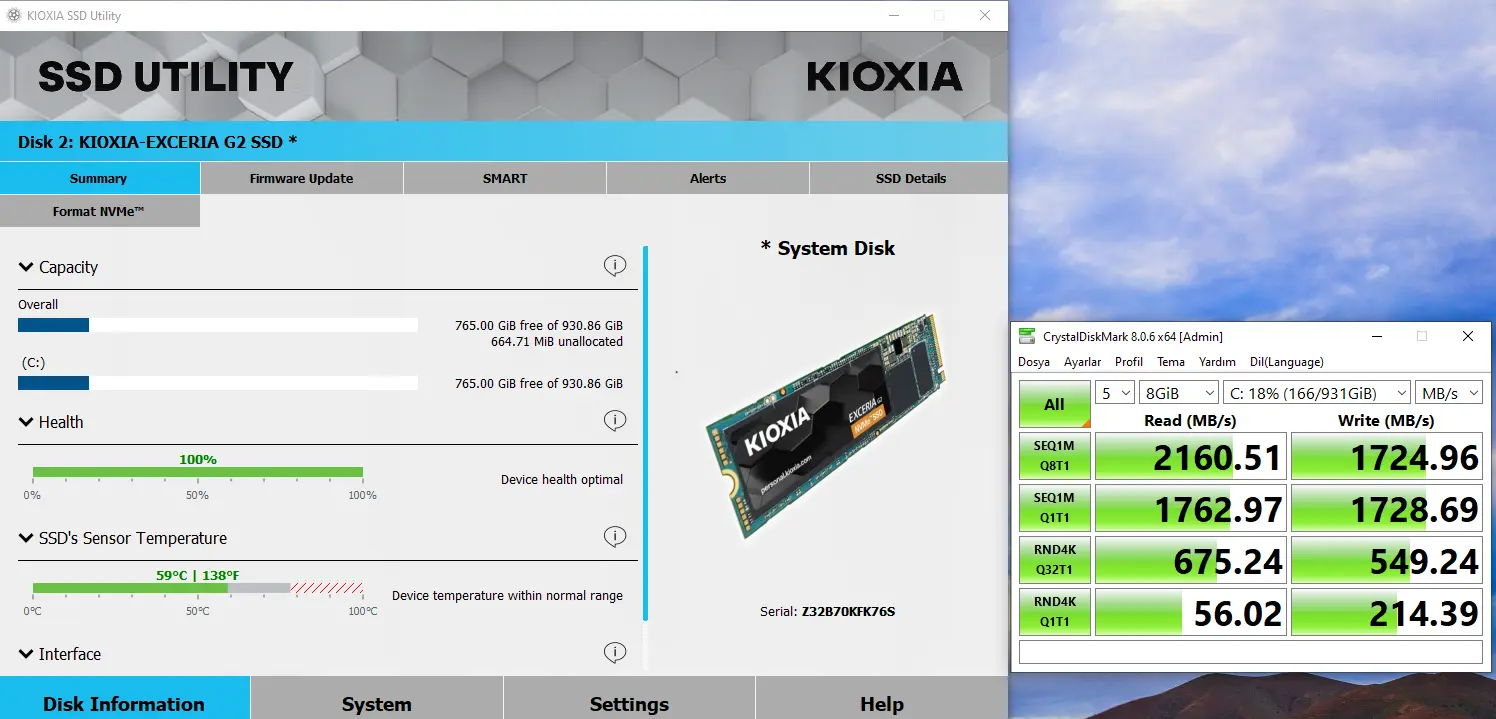
Task: Click the 1728.69 write result
Action: click(1387, 509)
